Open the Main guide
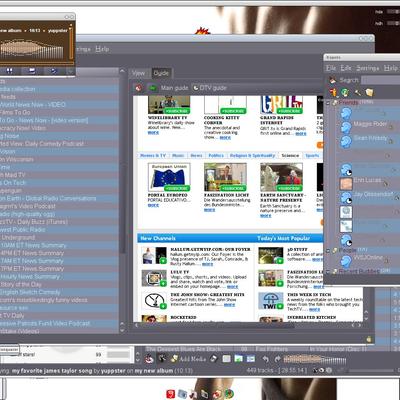This screenshot has height=400, width=400. (174, 88)
